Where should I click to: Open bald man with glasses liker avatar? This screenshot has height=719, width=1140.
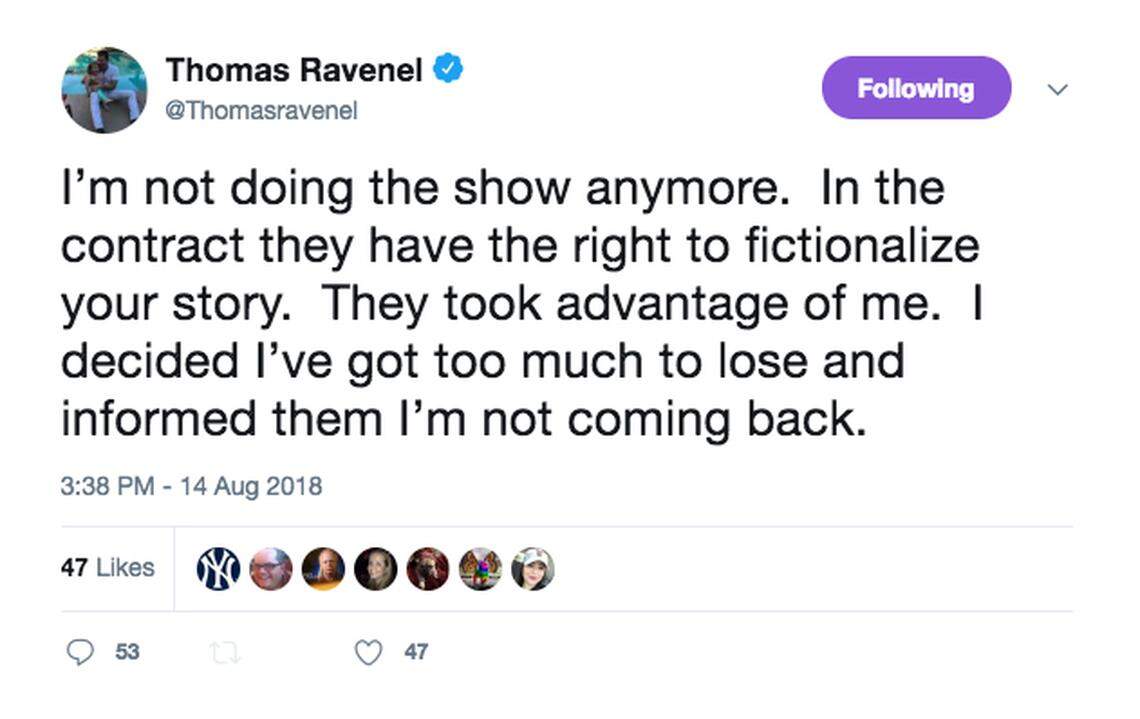pyautogui.click(x=271, y=568)
